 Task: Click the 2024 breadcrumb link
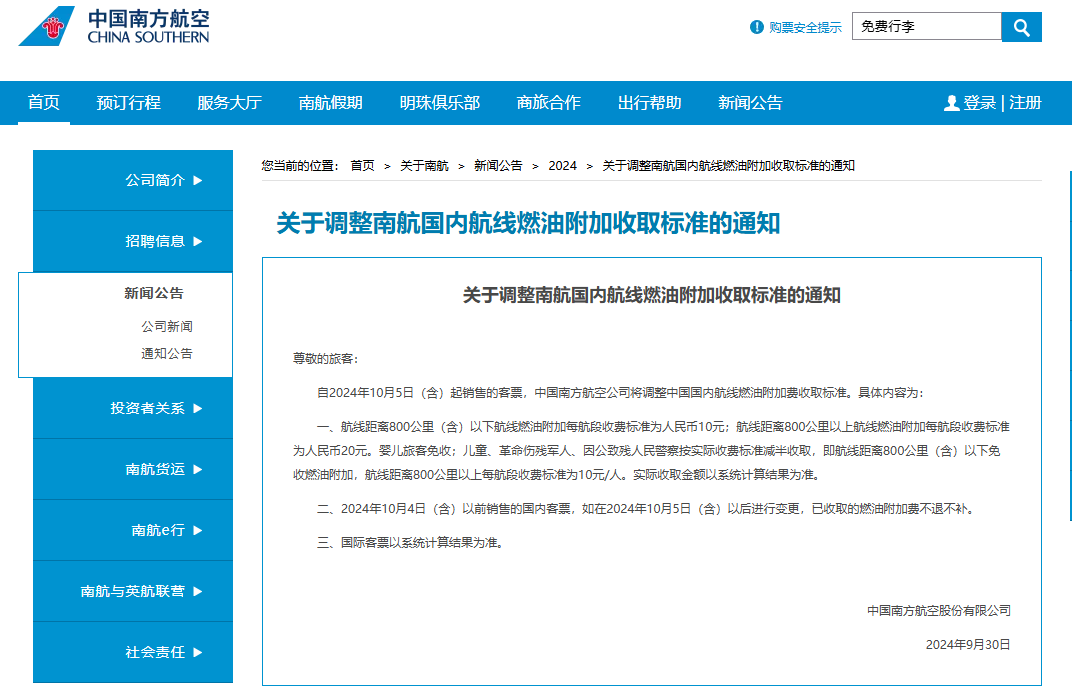coord(562,166)
